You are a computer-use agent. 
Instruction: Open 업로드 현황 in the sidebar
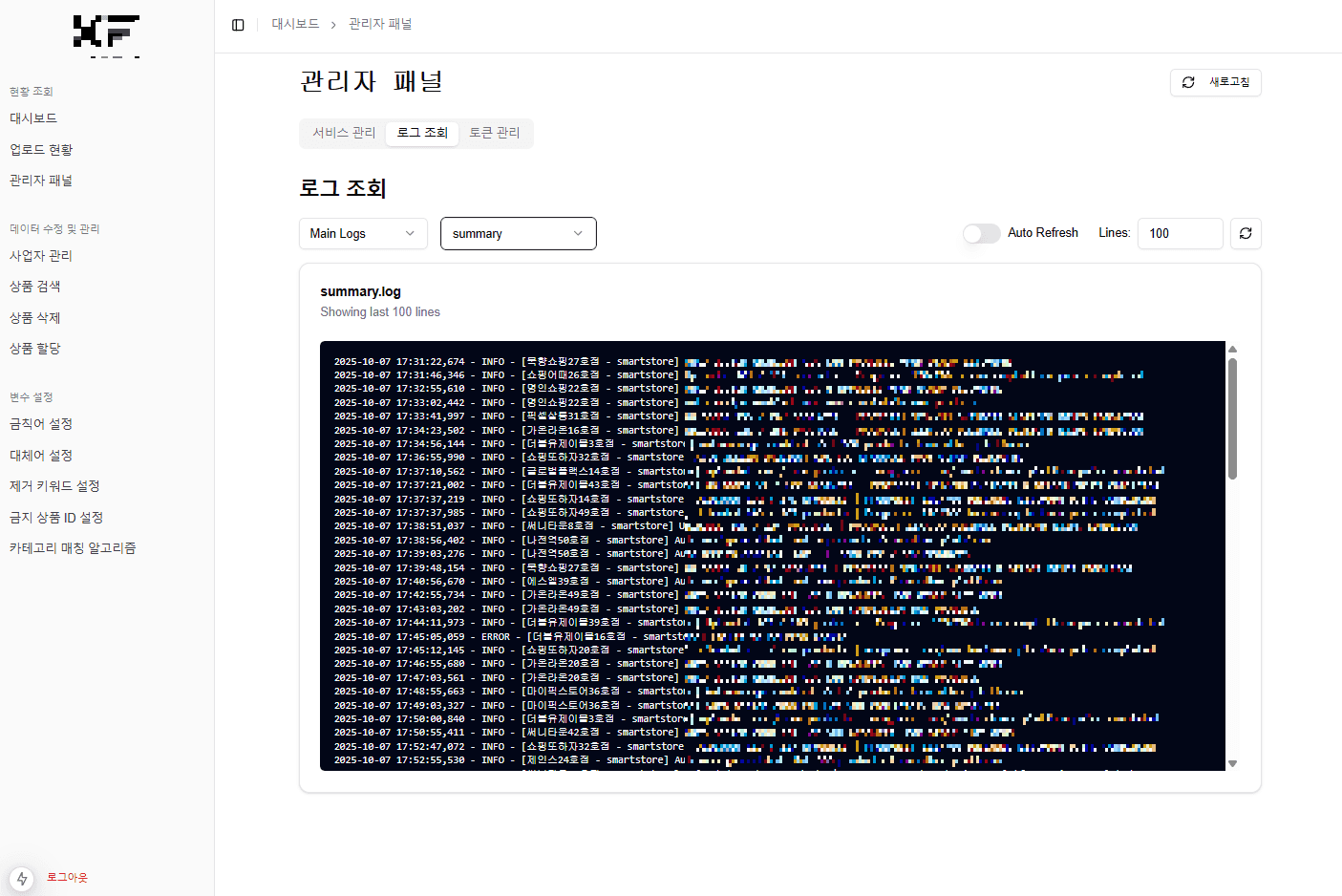38,149
